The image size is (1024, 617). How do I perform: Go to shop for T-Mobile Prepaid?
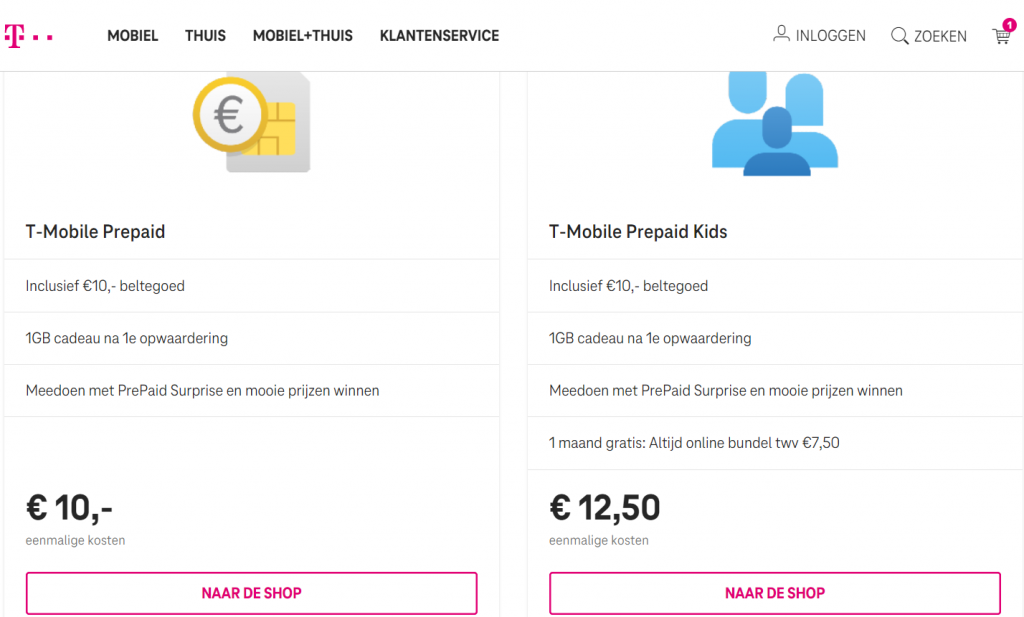tap(251, 593)
